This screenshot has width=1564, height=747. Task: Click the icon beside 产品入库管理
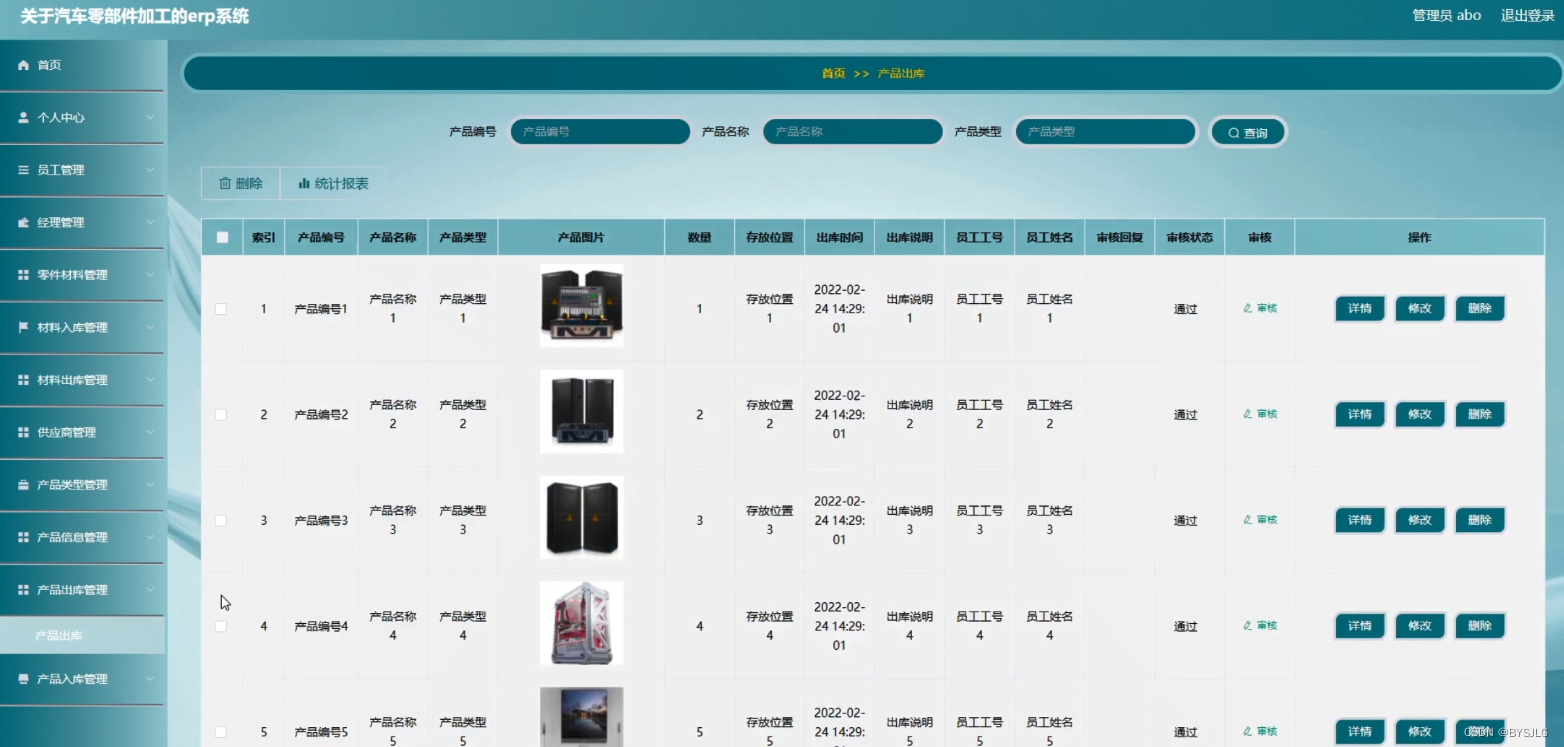tap(24, 679)
